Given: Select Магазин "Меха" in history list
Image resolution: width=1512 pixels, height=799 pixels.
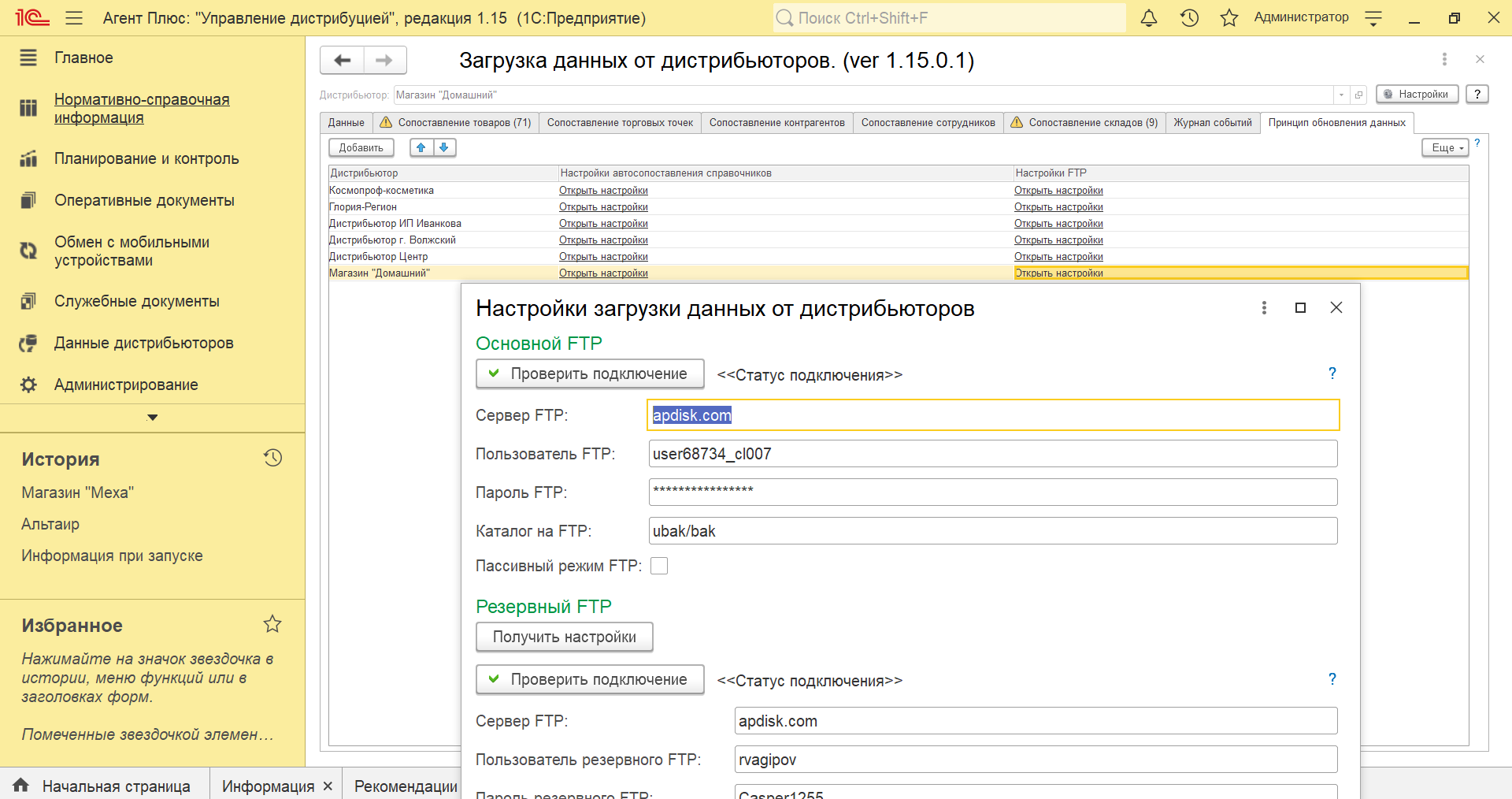Looking at the screenshot, I should tap(78, 492).
